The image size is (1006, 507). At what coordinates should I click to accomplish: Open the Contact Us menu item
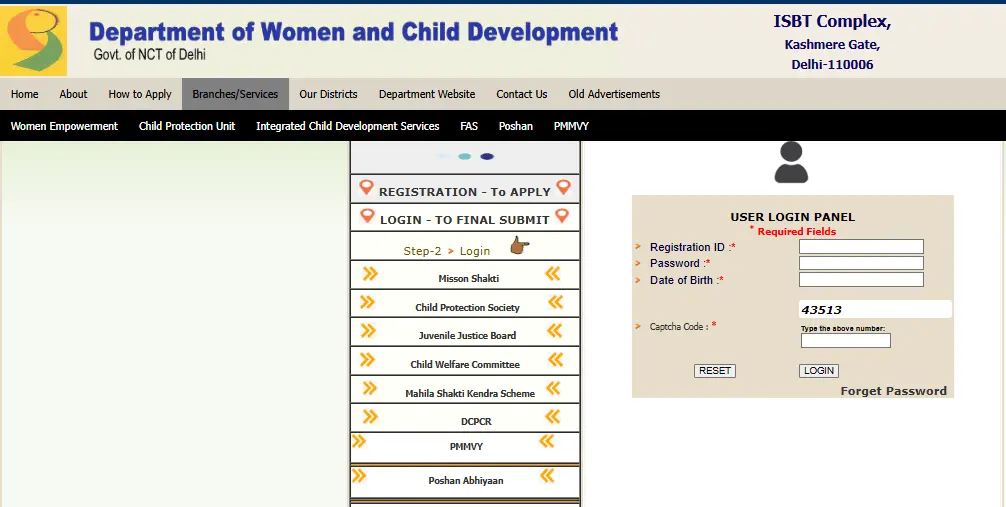(522, 94)
